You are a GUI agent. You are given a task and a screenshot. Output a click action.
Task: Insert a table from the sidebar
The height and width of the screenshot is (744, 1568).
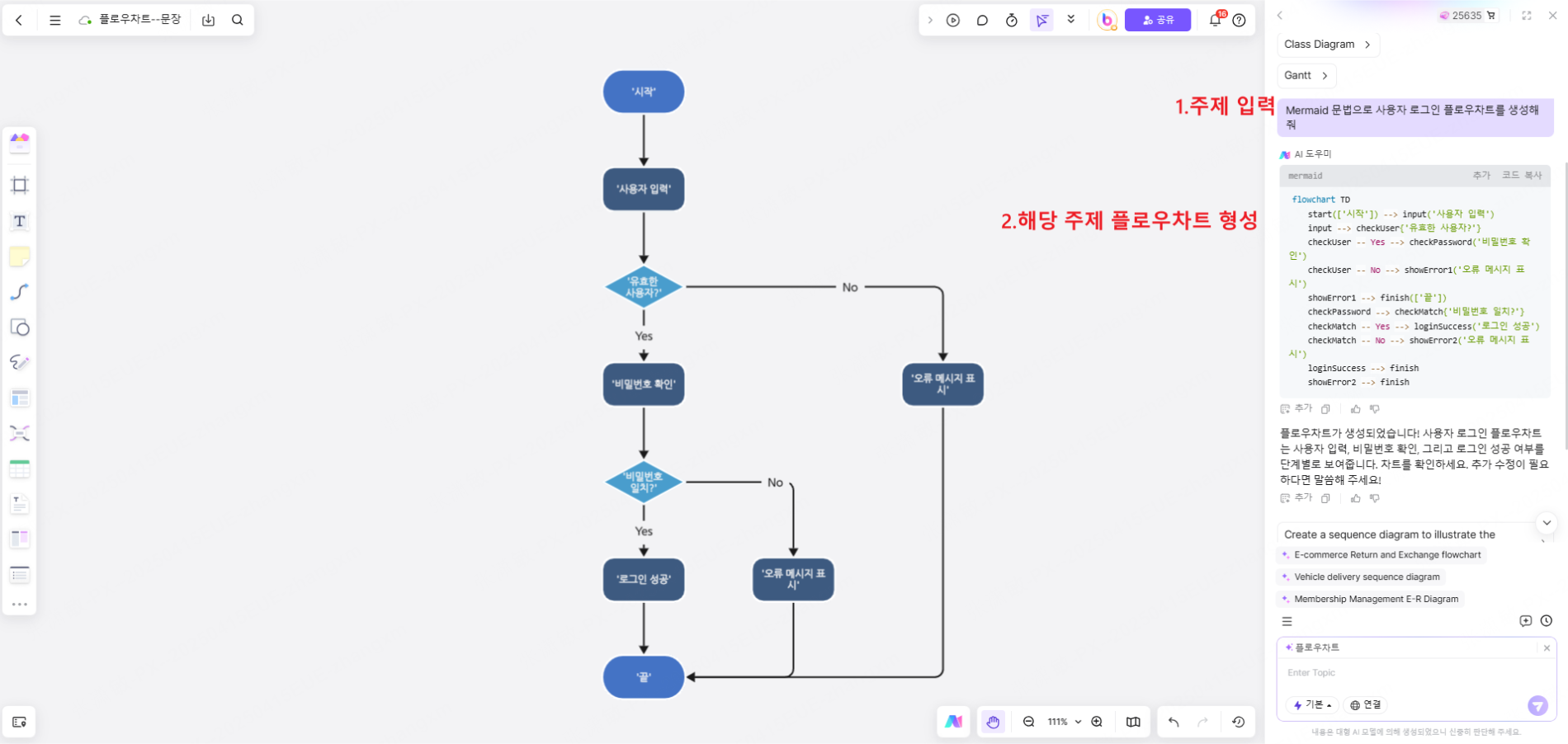point(20,469)
